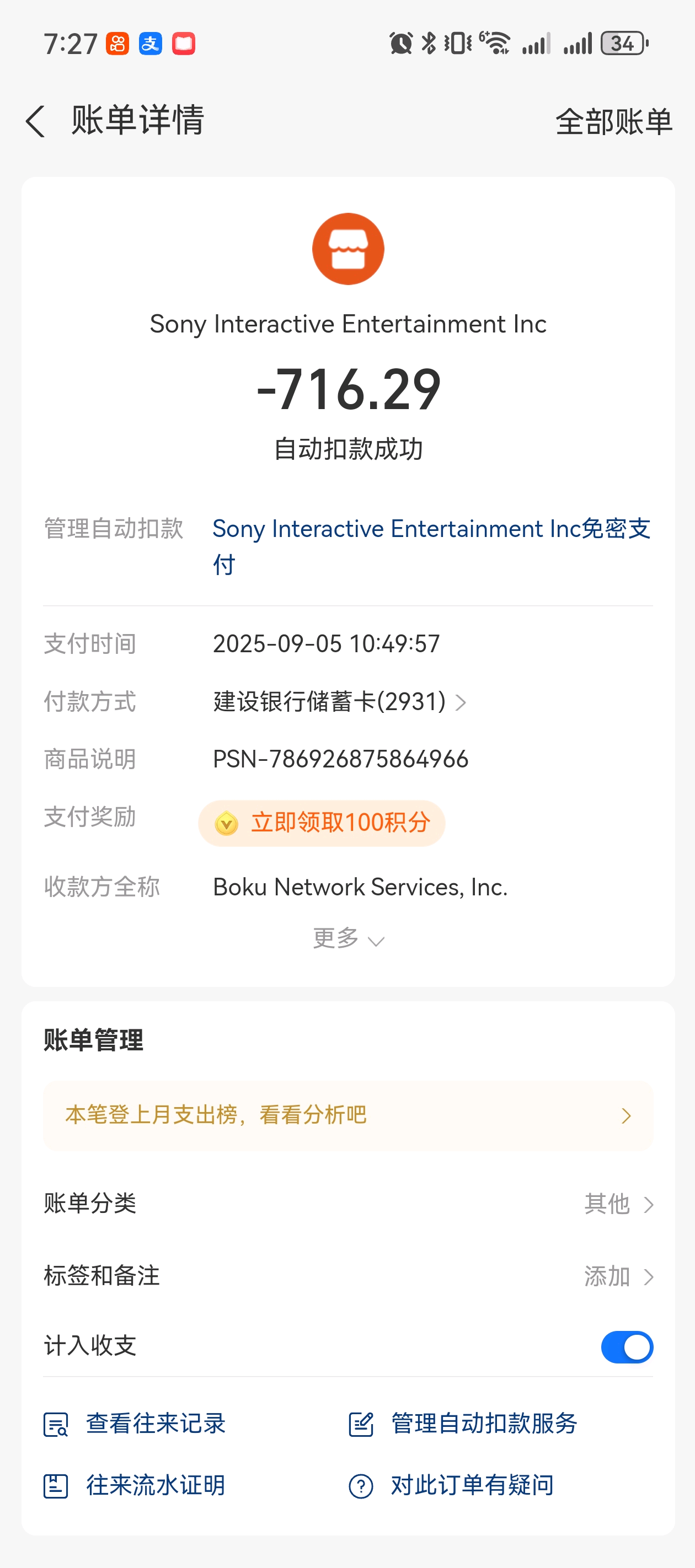Tap the gold coin reward icon
Image resolution: width=695 pixels, height=1568 pixels.
click(227, 823)
